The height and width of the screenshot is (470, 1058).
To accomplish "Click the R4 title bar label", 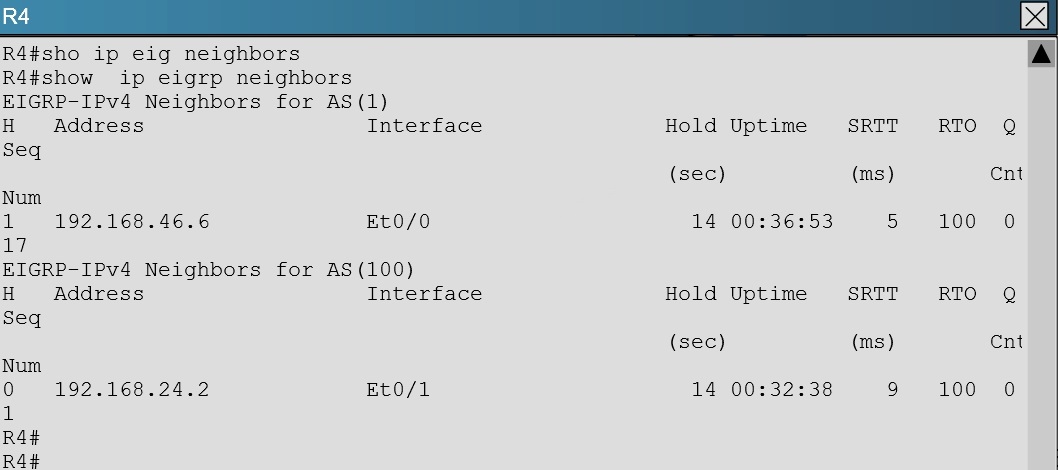I will (x=16, y=16).
